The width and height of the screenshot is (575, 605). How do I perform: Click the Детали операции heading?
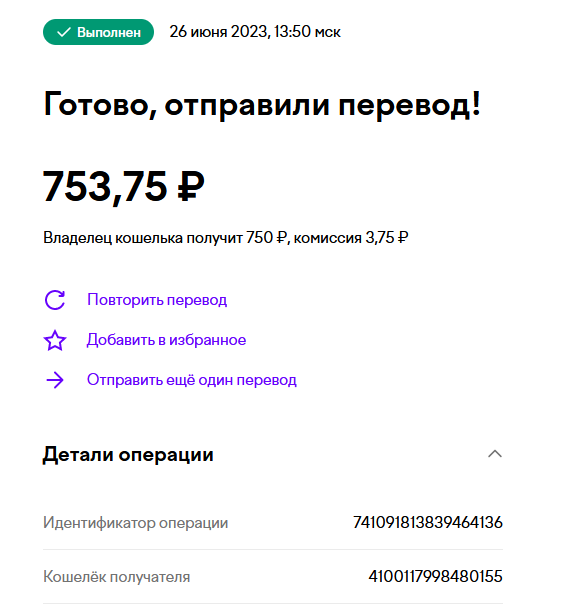tap(128, 455)
